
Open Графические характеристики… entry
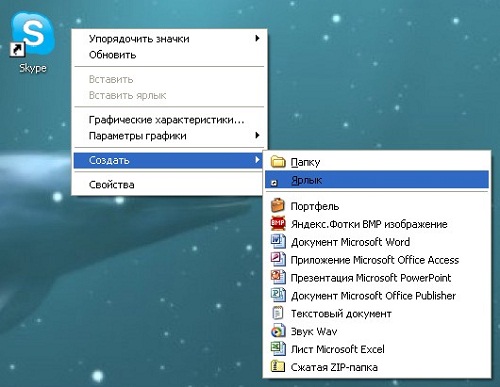point(169,120)
